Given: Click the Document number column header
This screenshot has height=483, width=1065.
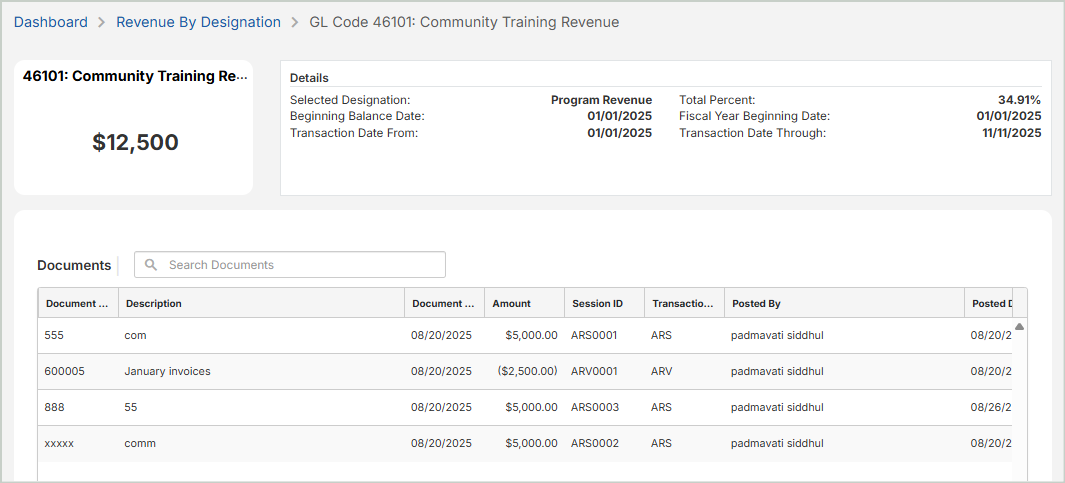Looking at the screenshot, I should click(77, 303).
